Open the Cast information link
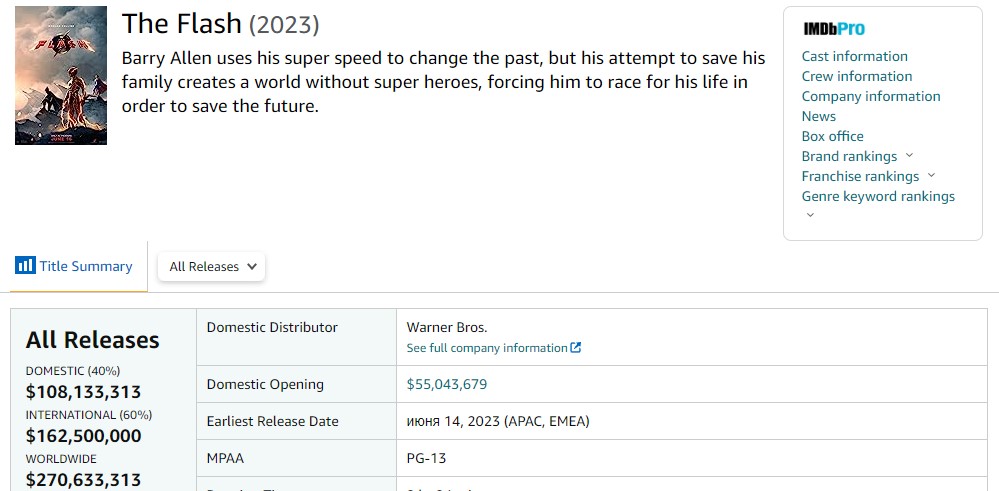 click(x=854, y=56)
